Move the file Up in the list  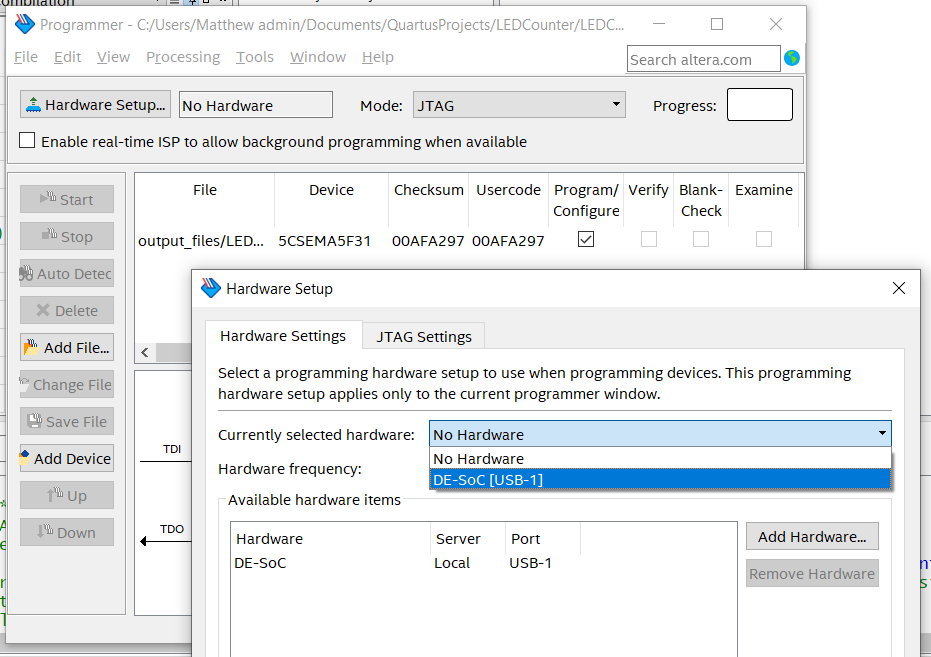(x=66, y=496)
